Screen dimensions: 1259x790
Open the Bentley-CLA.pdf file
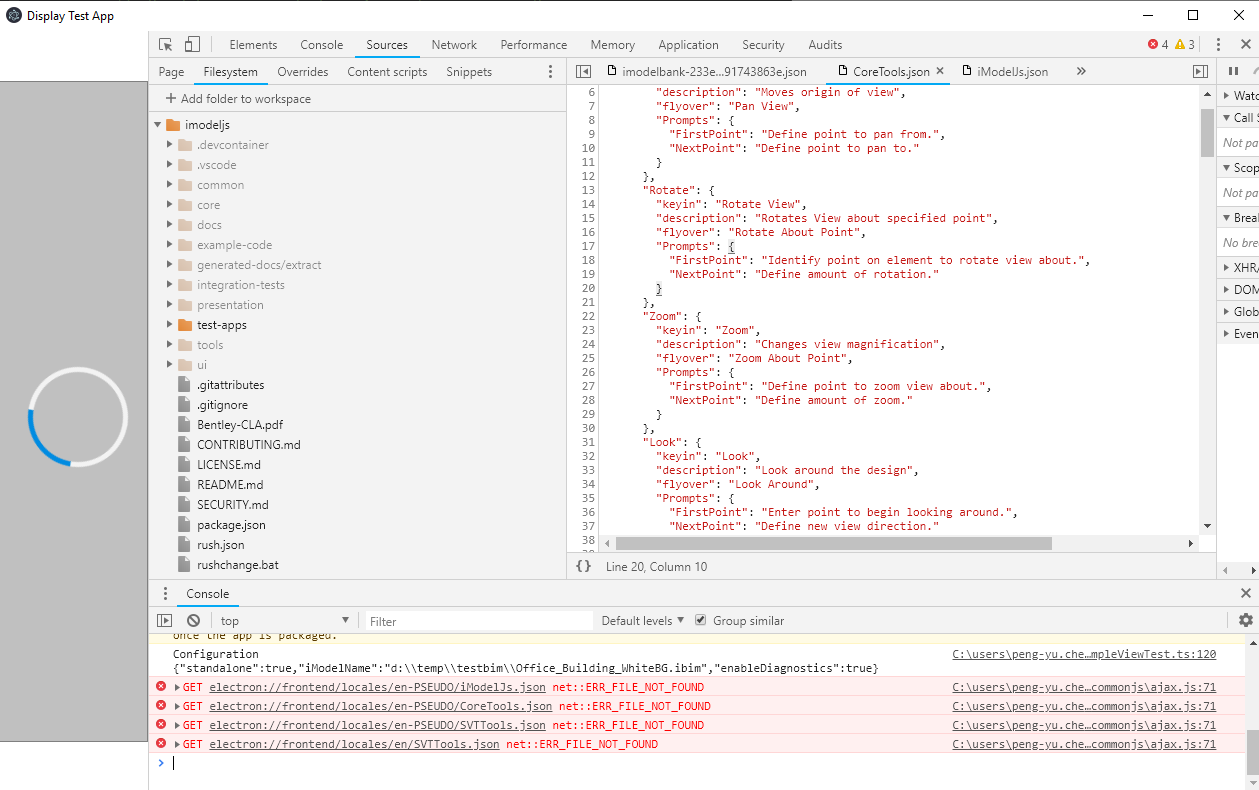click(x=240, y=425)
